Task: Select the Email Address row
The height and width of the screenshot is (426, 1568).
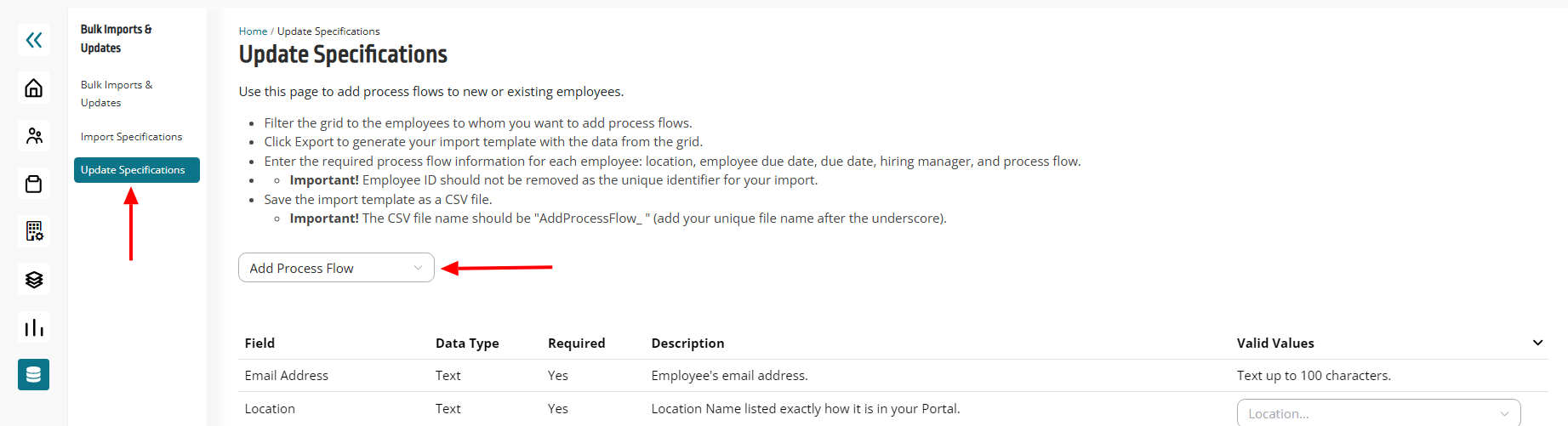Action: click(893, 376)
